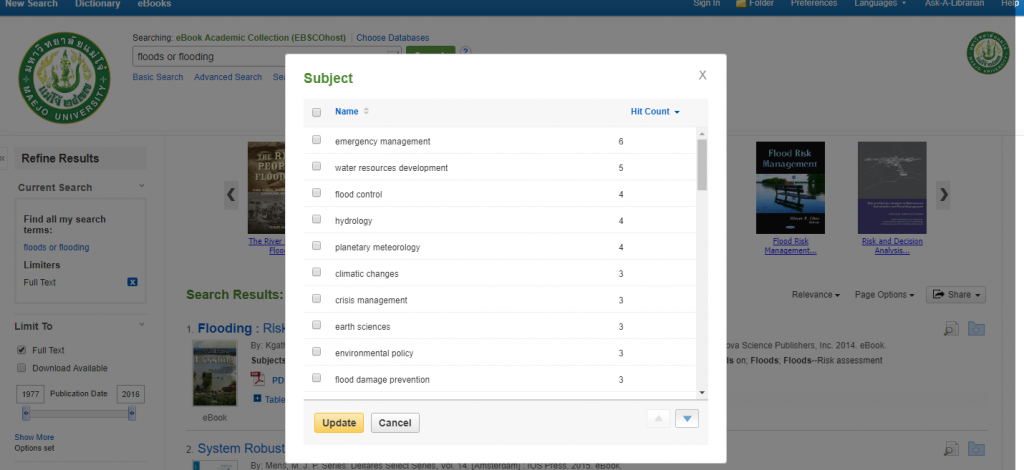Check the Download Available checkbox
The height and width of the screenshot is (470, 1024).
point(22,368)
